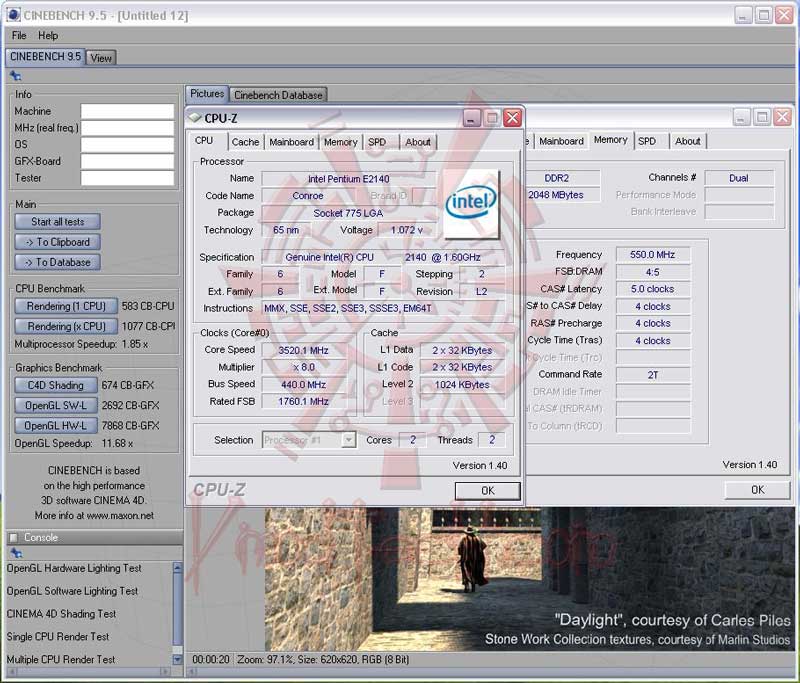
Task: Click the Name field Intel Pentium E2140
Action: [348, 179]
